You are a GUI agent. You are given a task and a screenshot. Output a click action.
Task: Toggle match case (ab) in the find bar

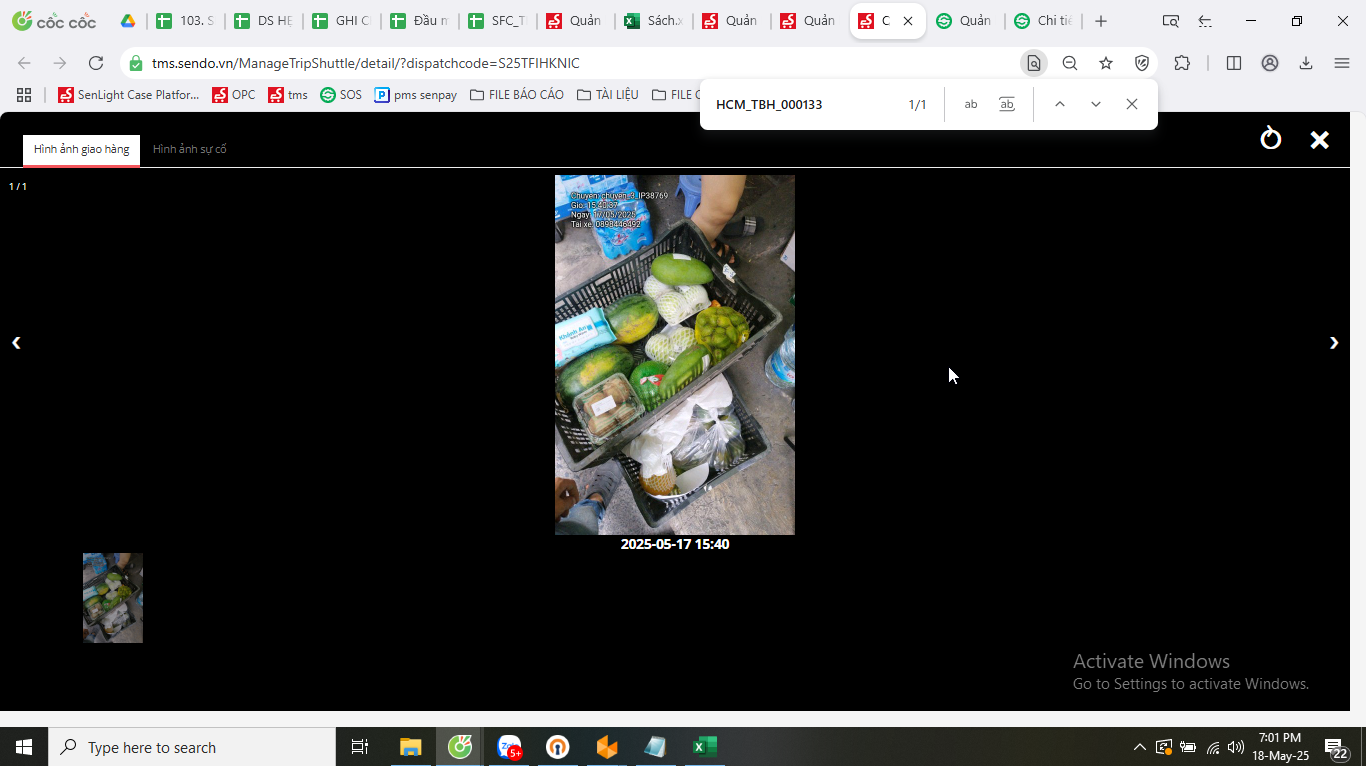[971, 104]
